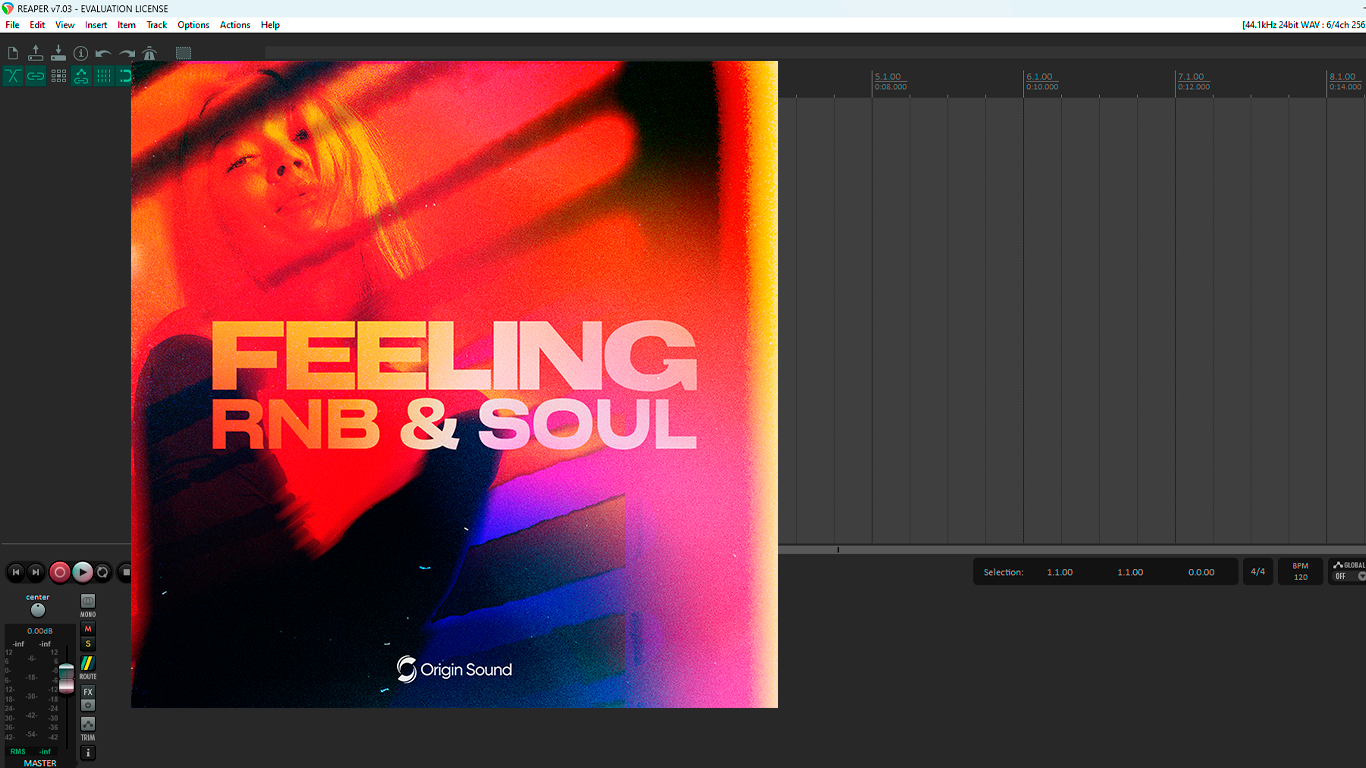
Task: Click the REAPER logo in title bar
Action: click(x=8, y=8)
